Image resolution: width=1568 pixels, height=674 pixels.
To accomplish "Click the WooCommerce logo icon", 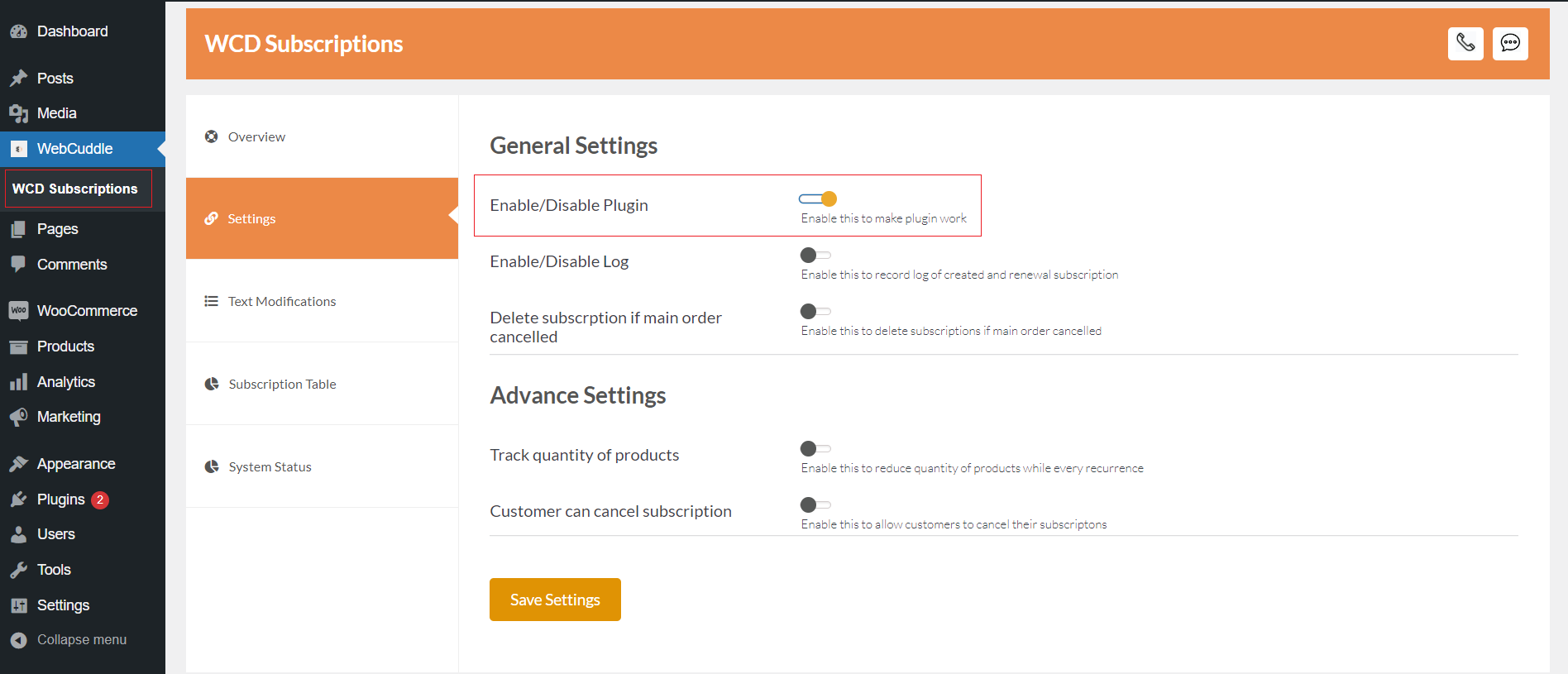I will [x=18, y=311].
